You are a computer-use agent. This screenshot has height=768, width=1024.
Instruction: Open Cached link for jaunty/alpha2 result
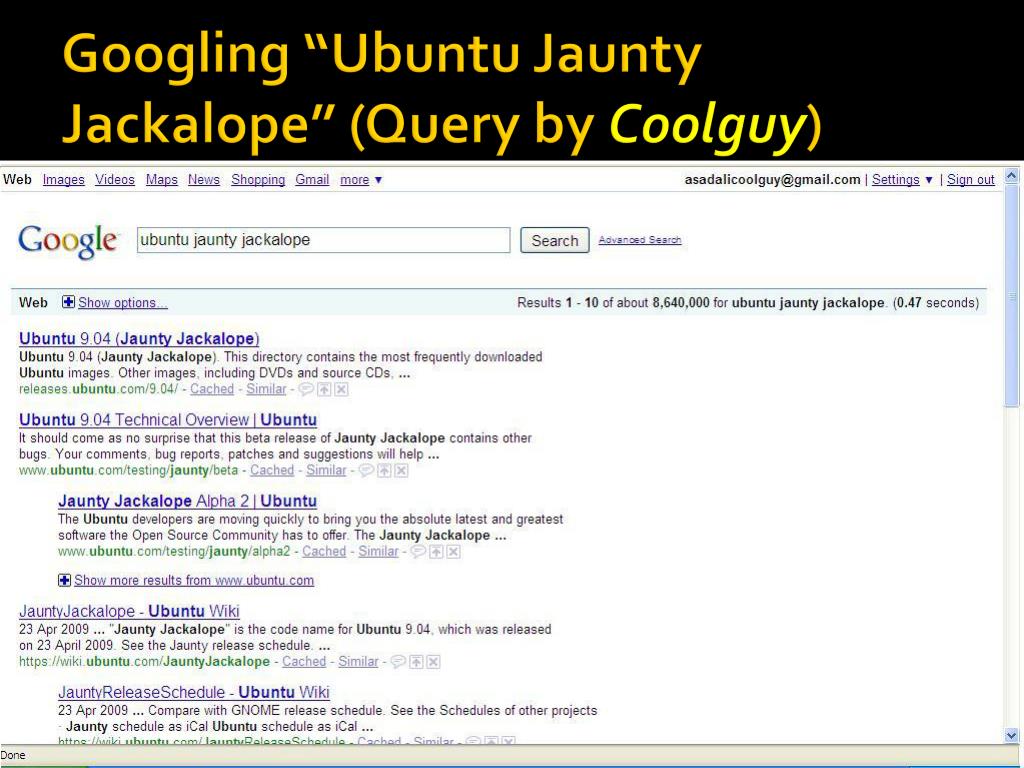(x=325, y=552)
